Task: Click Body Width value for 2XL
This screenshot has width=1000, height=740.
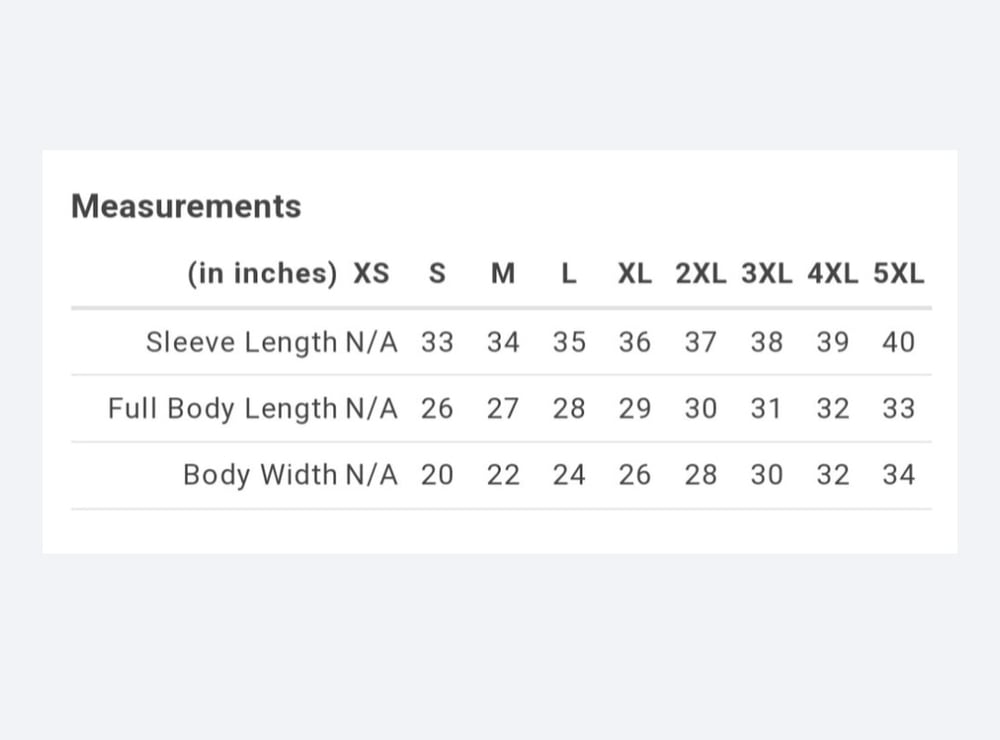Action: [700, 474]
